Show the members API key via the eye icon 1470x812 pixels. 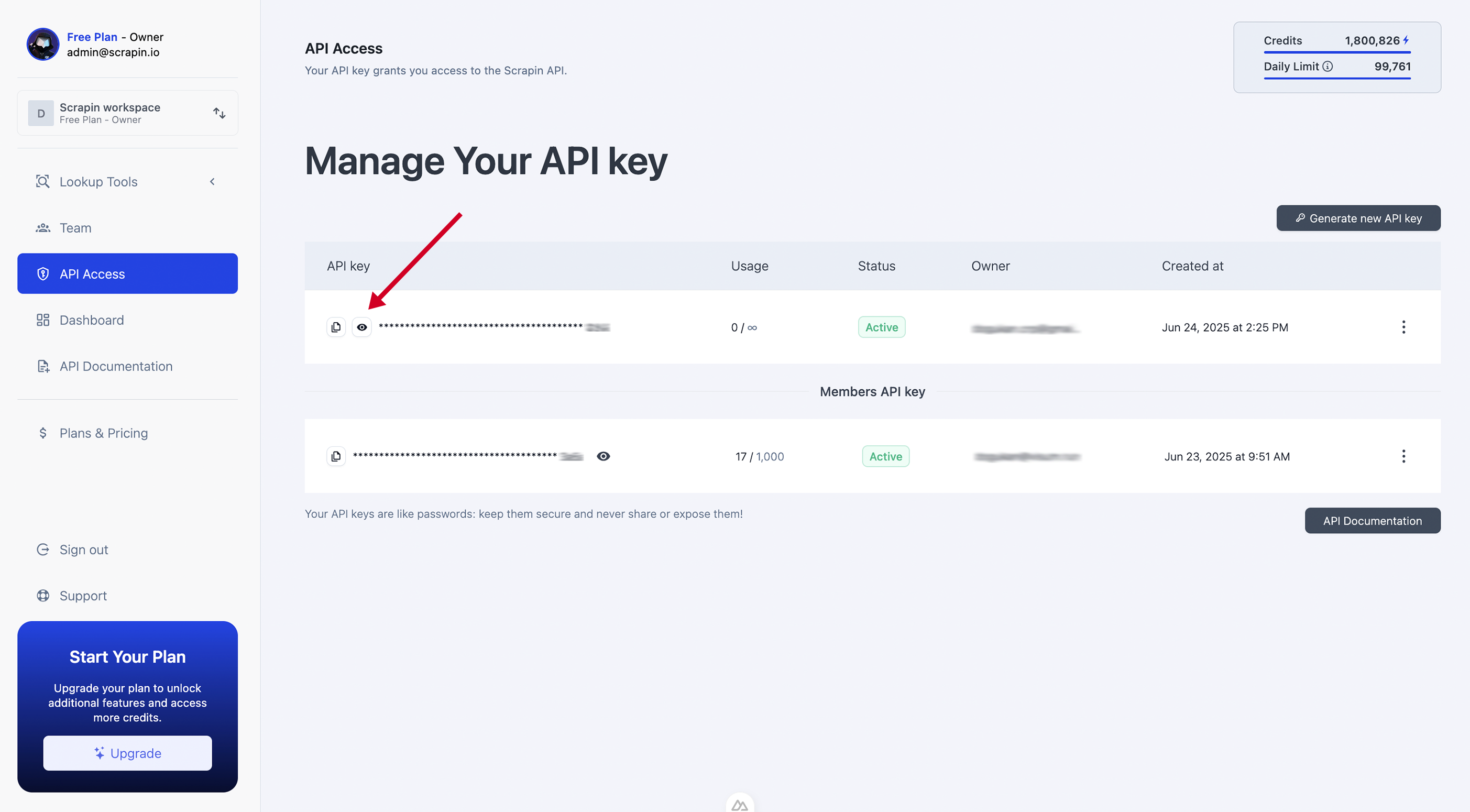(x=603, y=456)
